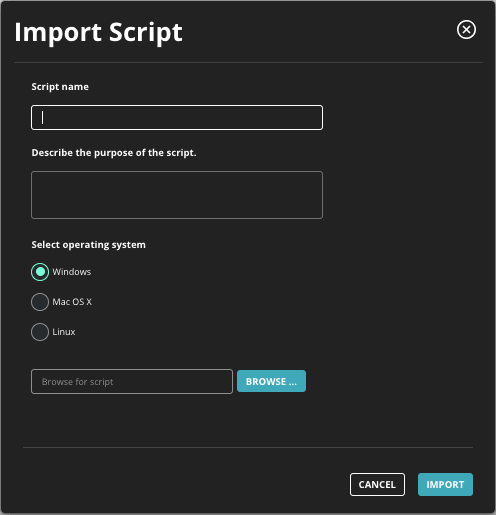Click into the Script name text field
The width and height of the screenshot is (496, 515).
[177, 117]
